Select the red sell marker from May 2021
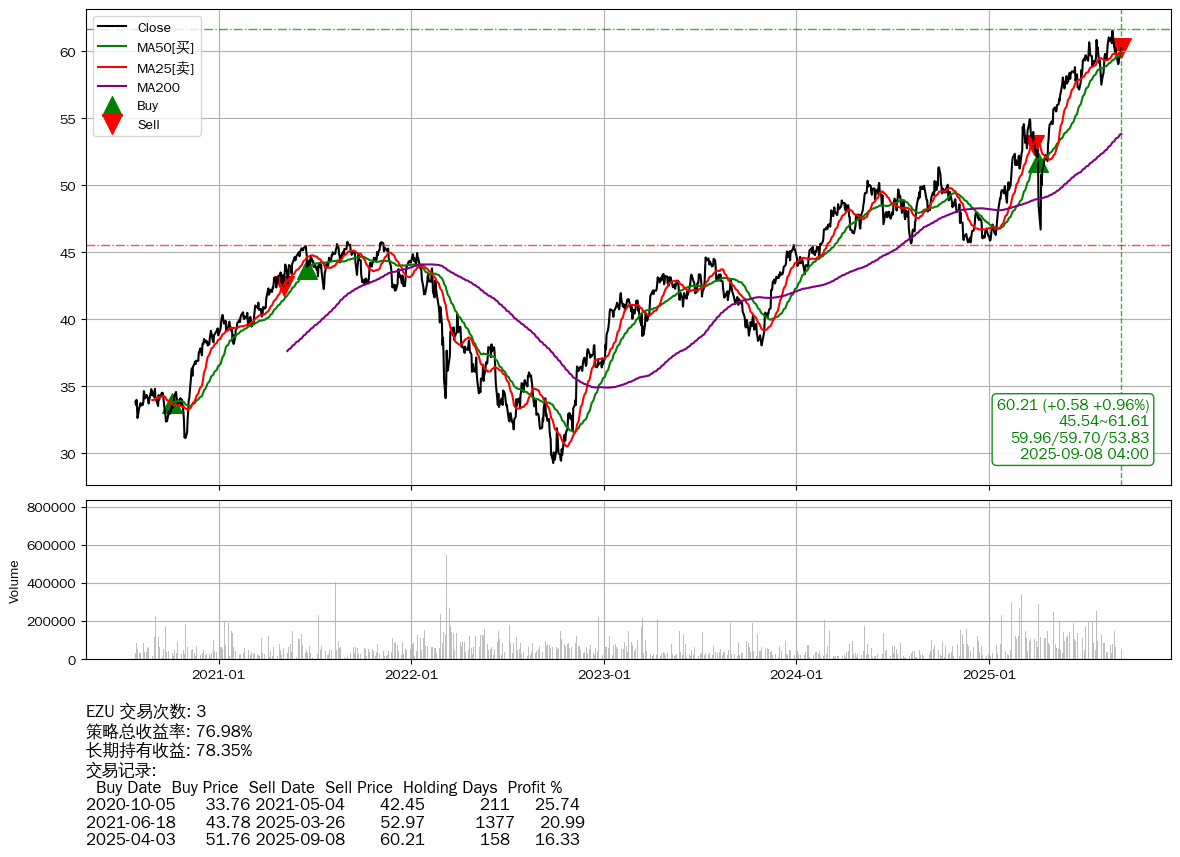 click(284, 286)
